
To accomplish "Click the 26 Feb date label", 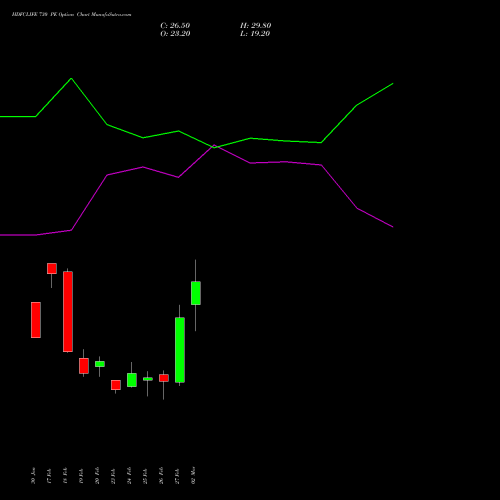I will point(161,476).
